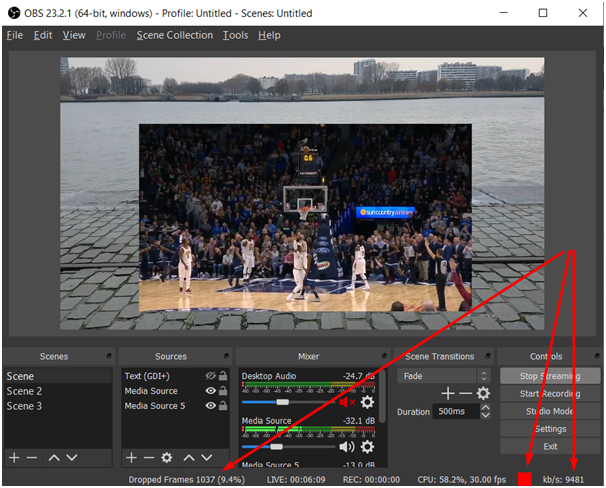Viewport: 606px width, 488px height.
Task: Add a new scene with plus icon
Action: [14, 457]
